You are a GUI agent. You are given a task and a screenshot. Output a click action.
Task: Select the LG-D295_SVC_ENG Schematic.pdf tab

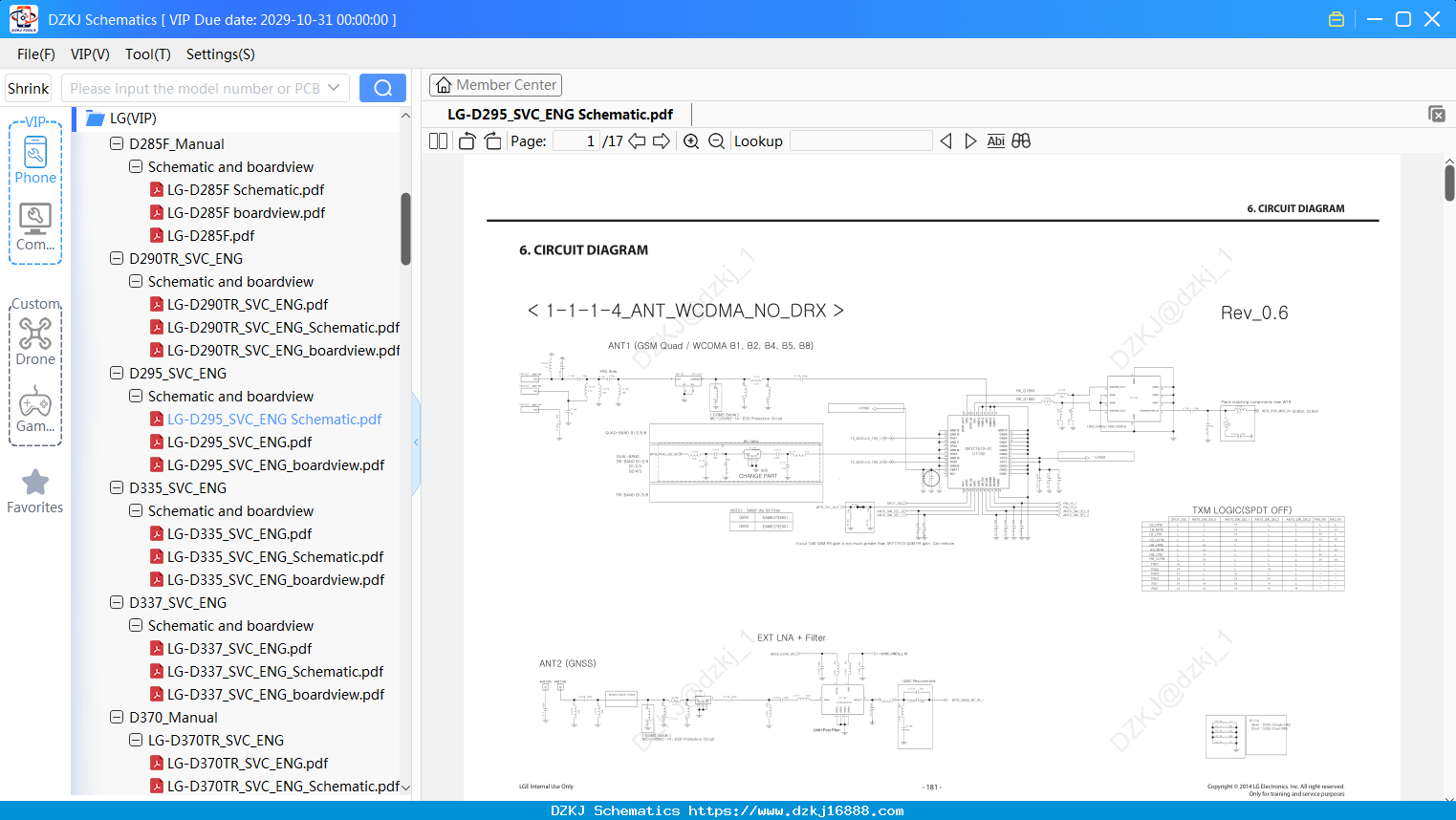point(560,115)
